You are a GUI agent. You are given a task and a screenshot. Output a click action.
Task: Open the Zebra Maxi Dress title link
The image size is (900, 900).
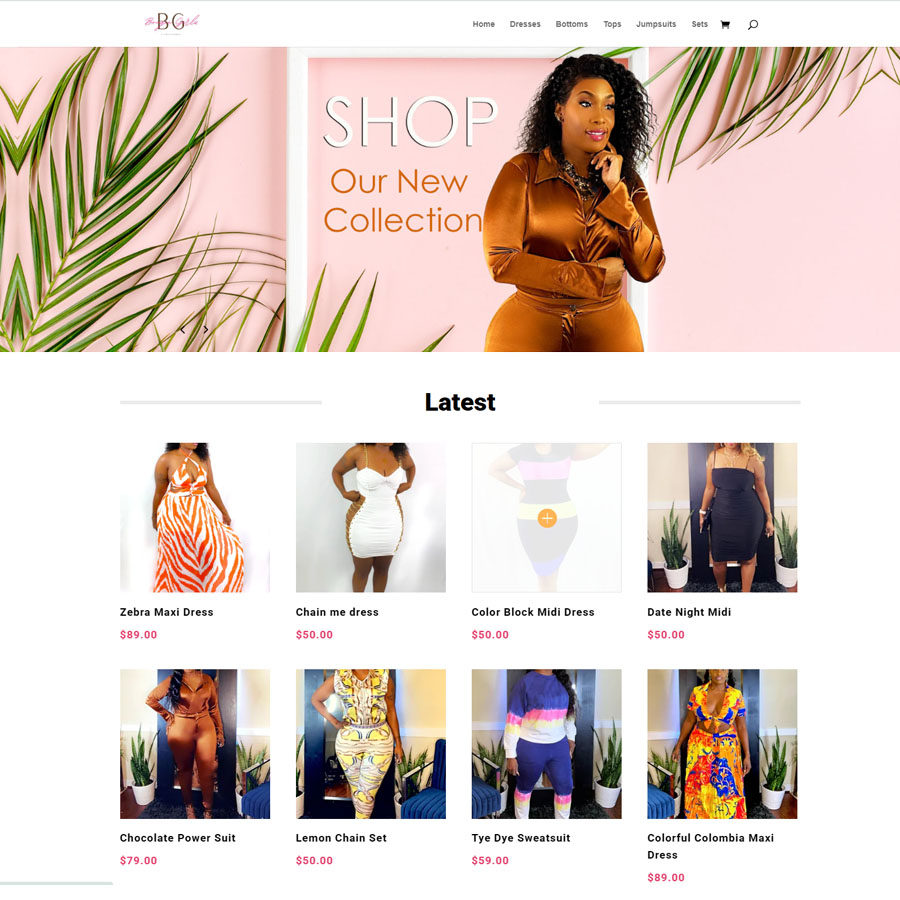[166, 612]
